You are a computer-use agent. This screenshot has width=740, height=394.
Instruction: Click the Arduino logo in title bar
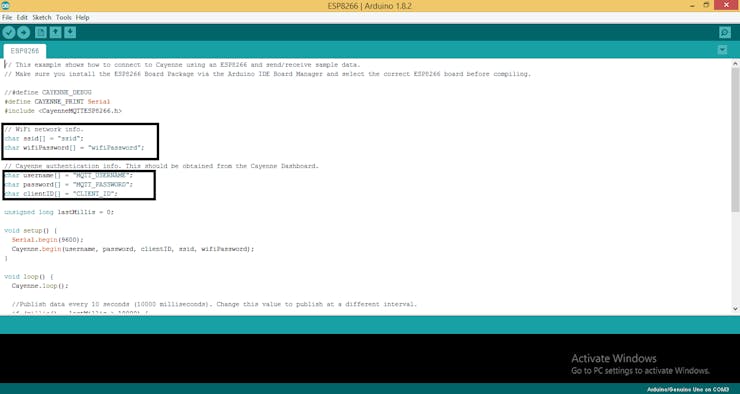[5, 6]
